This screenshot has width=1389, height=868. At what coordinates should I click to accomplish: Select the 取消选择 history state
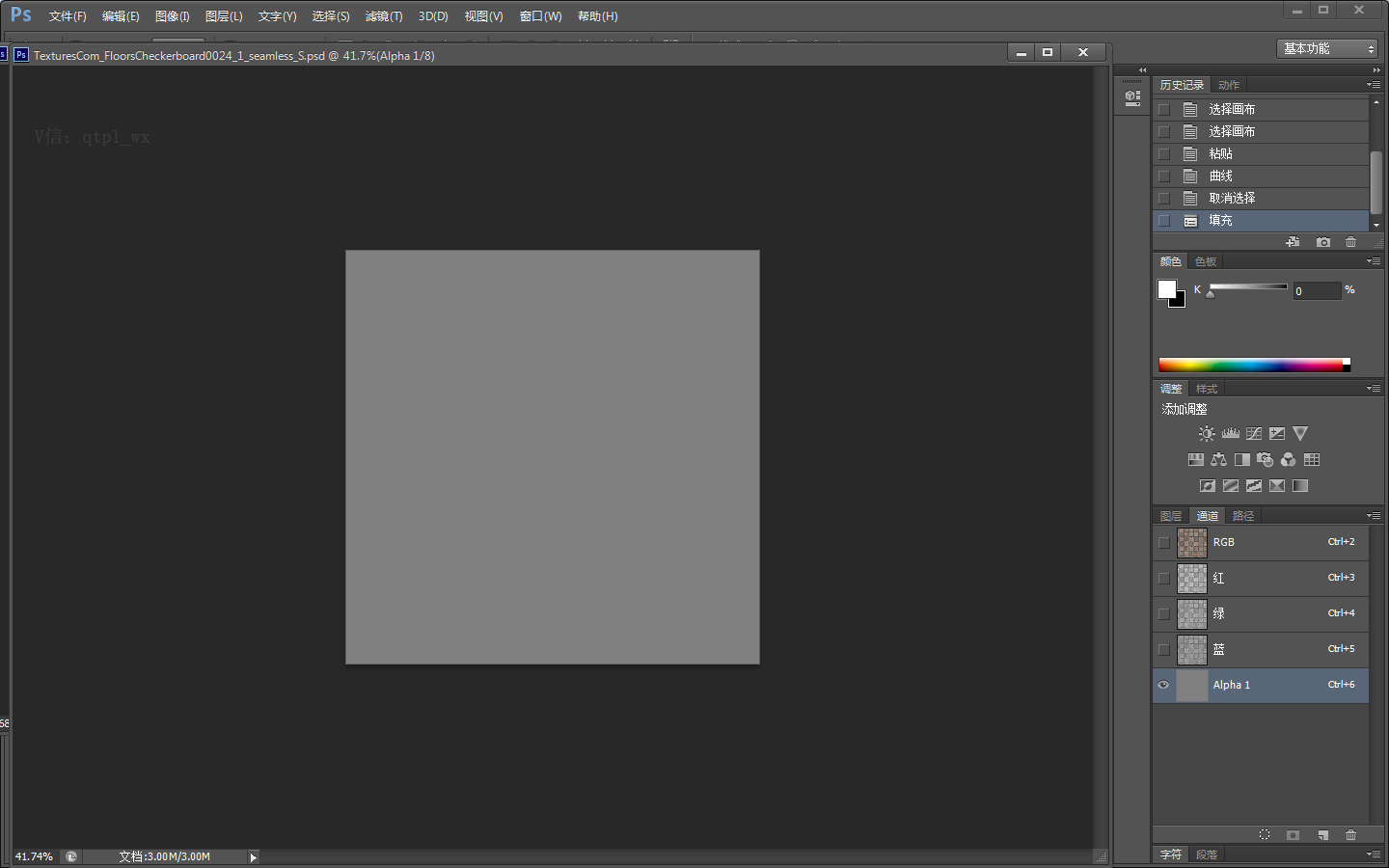click(x=1261, y=198)
